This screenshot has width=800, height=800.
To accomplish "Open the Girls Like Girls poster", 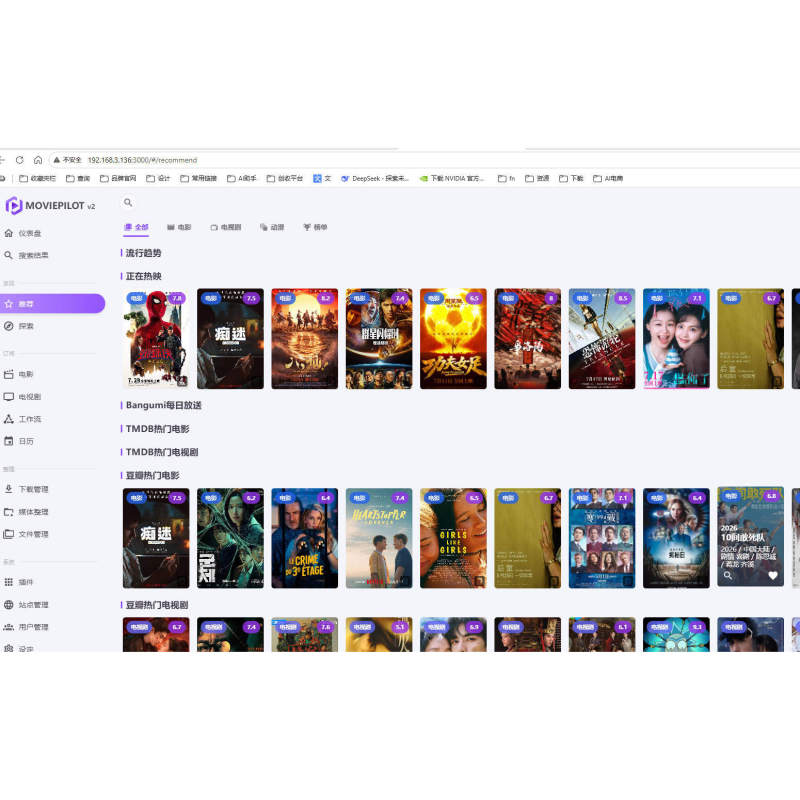I will click(453, 538).
